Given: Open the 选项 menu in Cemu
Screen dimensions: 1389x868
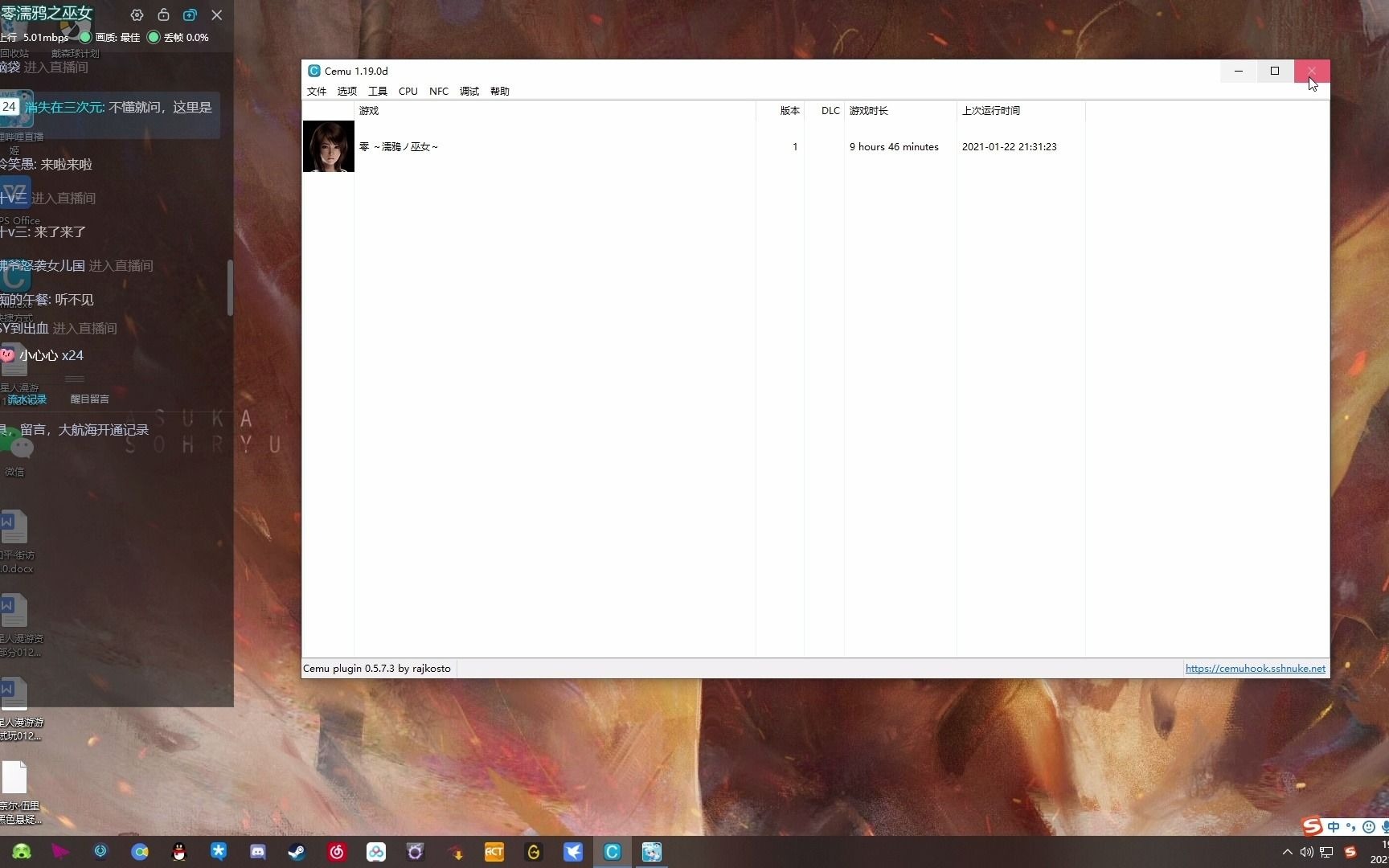Looking at the screenshot, I should (346, 91).
